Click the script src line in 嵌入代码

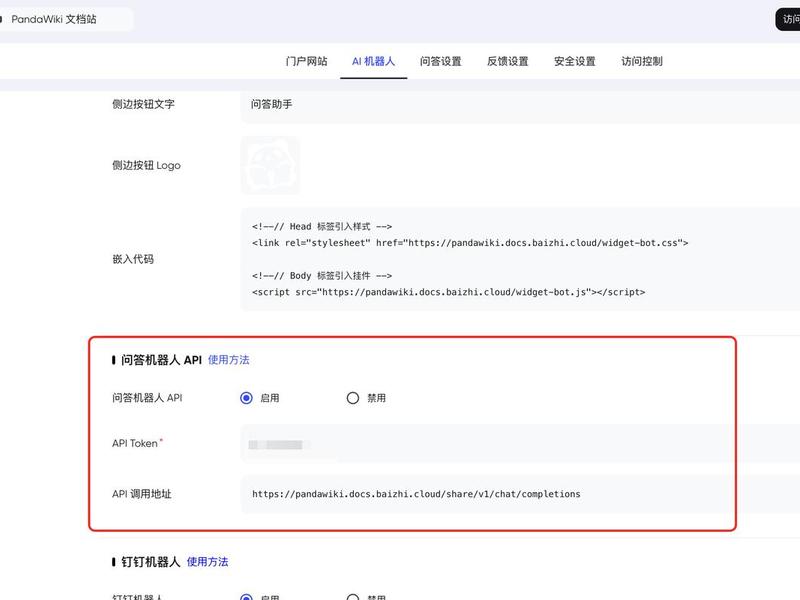(448, 292)
